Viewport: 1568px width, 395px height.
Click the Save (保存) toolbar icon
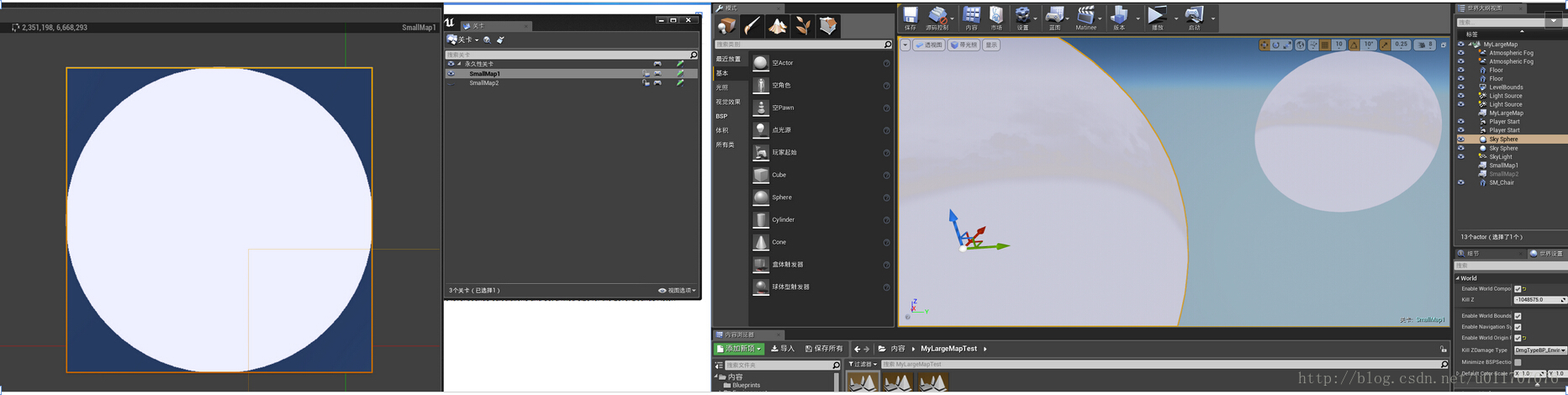tap(910, 15)
